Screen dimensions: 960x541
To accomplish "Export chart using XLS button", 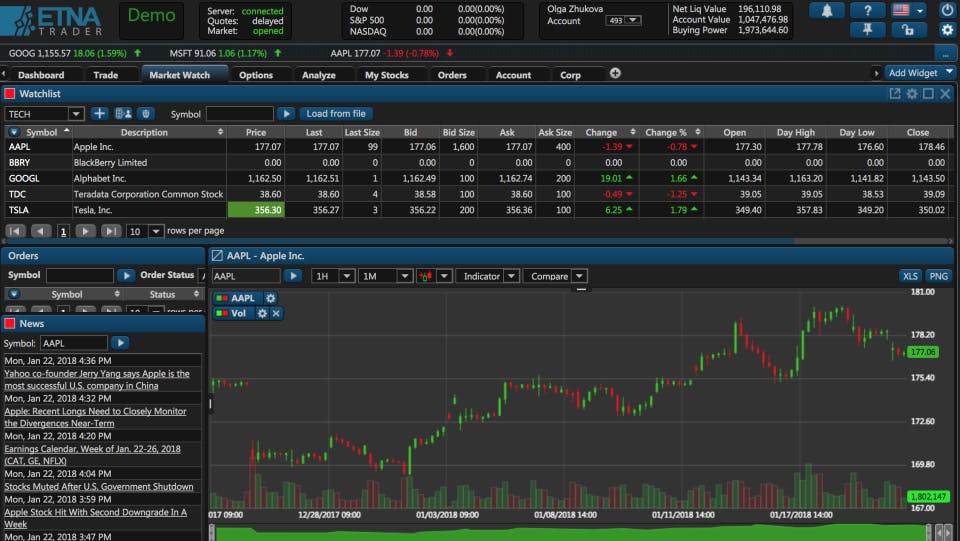I will pyautogui.click(x=910, y=276).
